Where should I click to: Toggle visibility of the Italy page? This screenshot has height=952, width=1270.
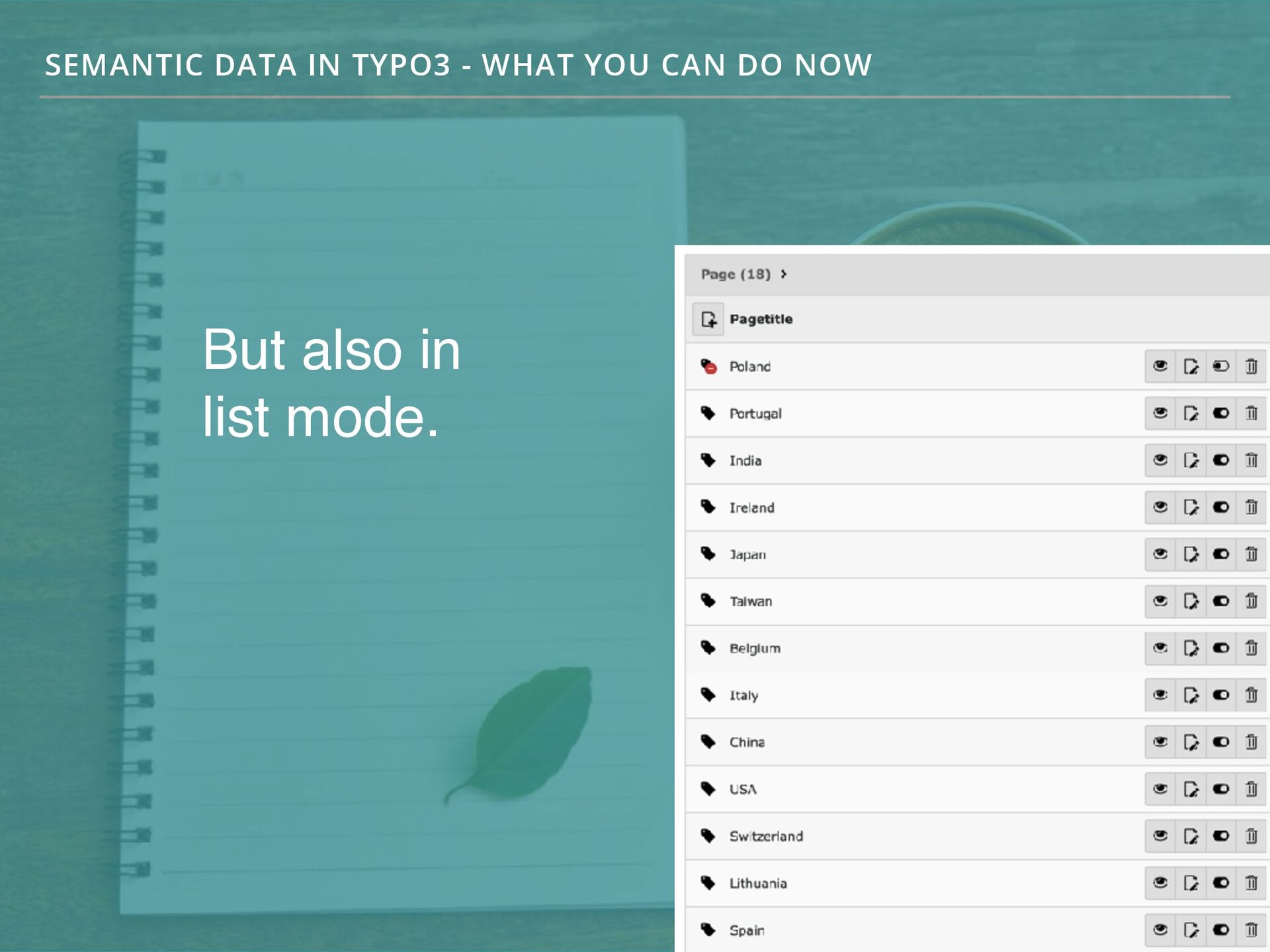tap(1221, 695)
